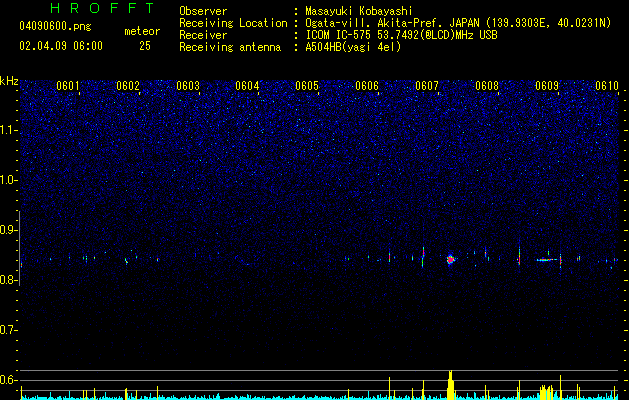Viewport: 629px width, 400px height.
Task: Click the 0.9 kHz axis label
Action: (x=7, y=230)
